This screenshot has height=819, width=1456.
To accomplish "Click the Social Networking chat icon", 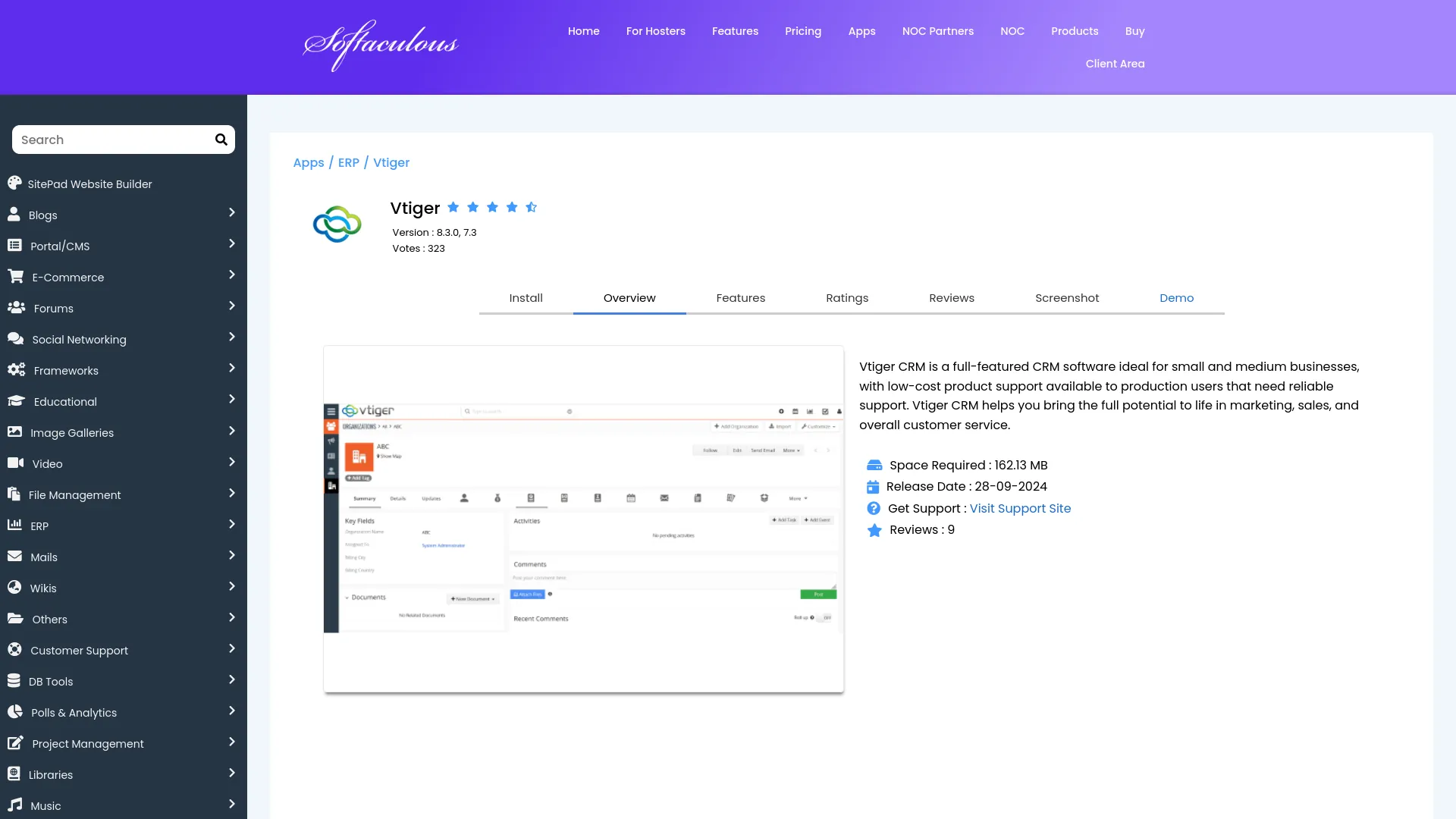I will pyautogui.click(x=15, y=338).
